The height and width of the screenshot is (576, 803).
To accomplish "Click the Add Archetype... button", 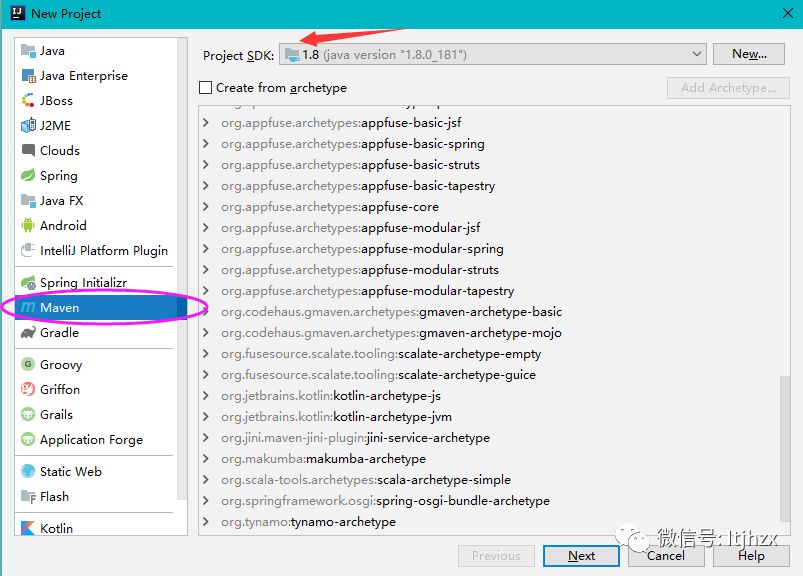I will 728,88.
